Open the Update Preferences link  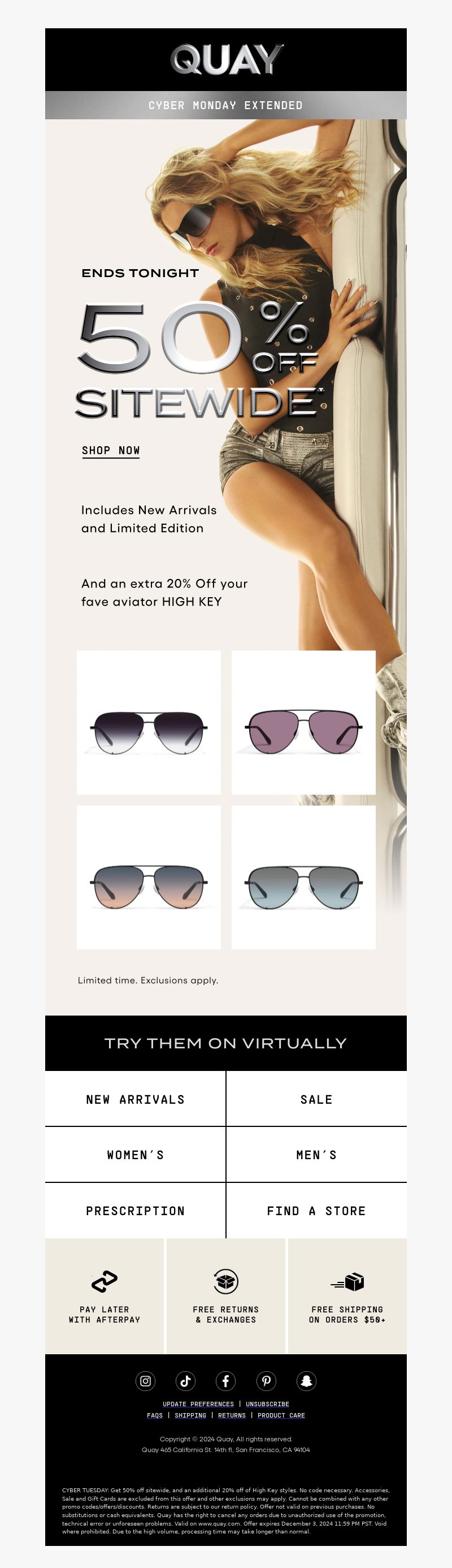pyautogui.click(x=198, y=1404)
